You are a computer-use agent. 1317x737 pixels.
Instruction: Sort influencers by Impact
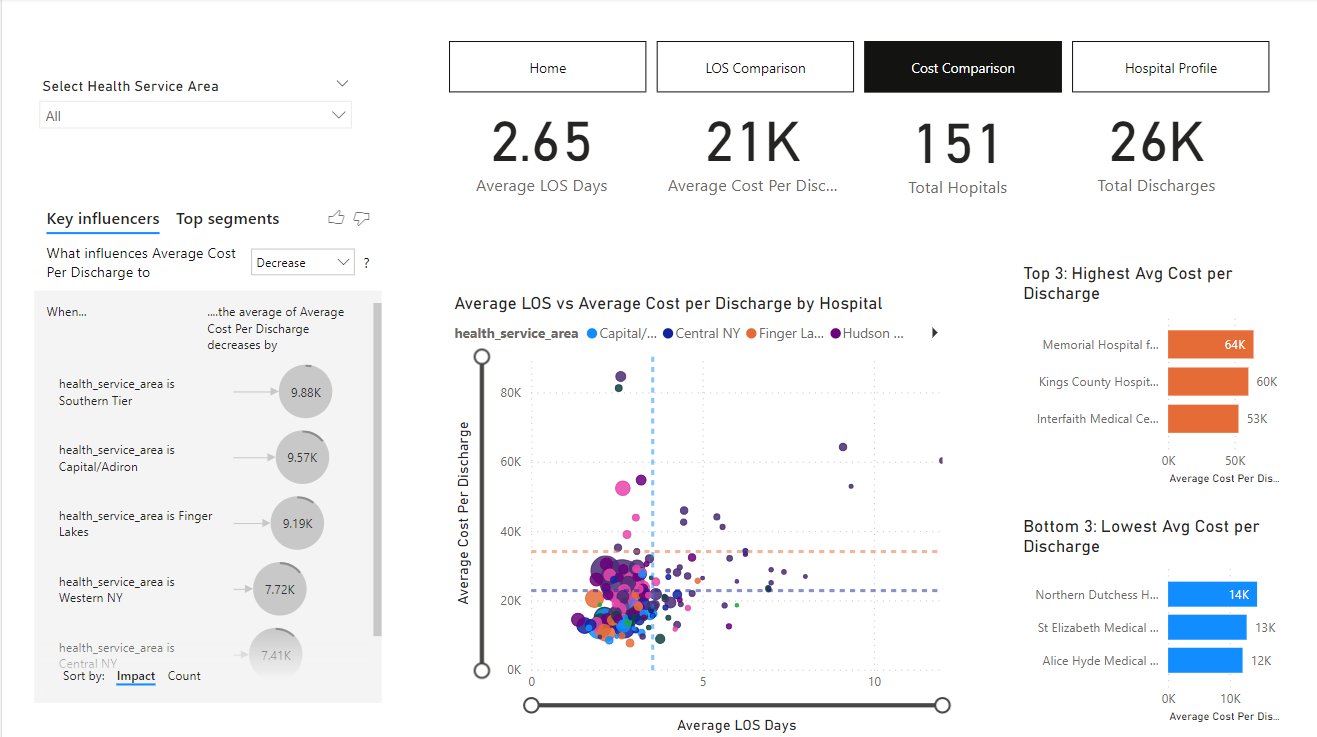coord(136,676)
